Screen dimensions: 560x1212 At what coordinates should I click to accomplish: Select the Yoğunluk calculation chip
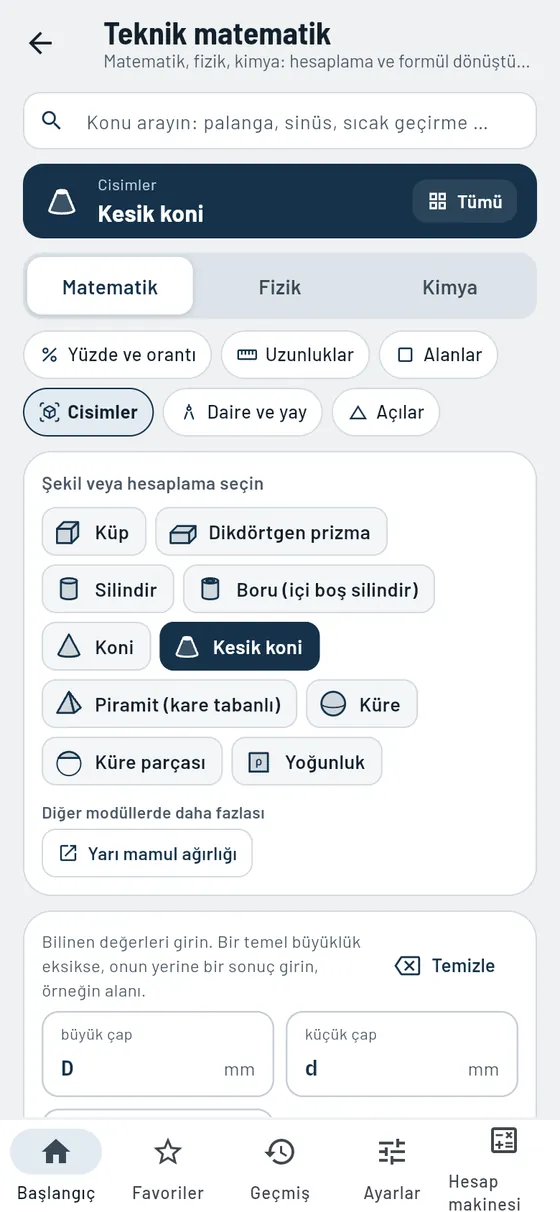(x=307, y=762)
